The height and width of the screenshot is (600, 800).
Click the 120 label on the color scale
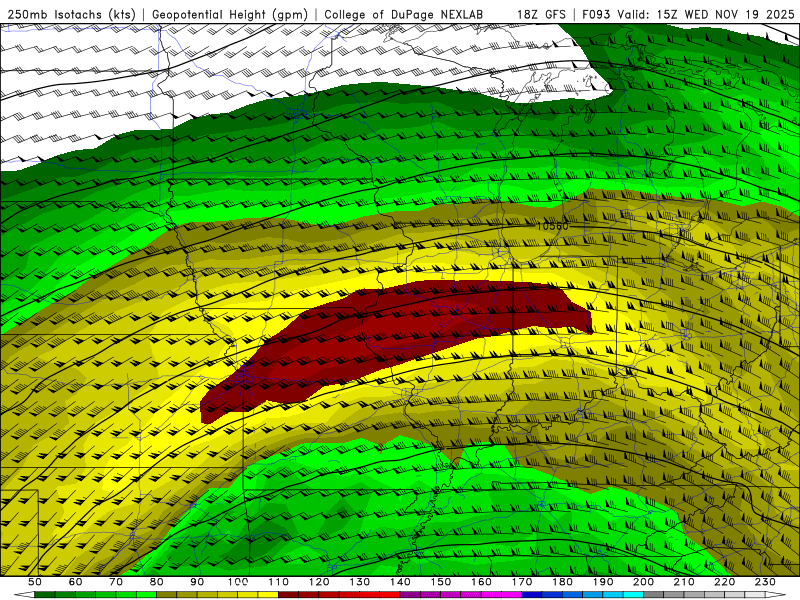point(319,582)
